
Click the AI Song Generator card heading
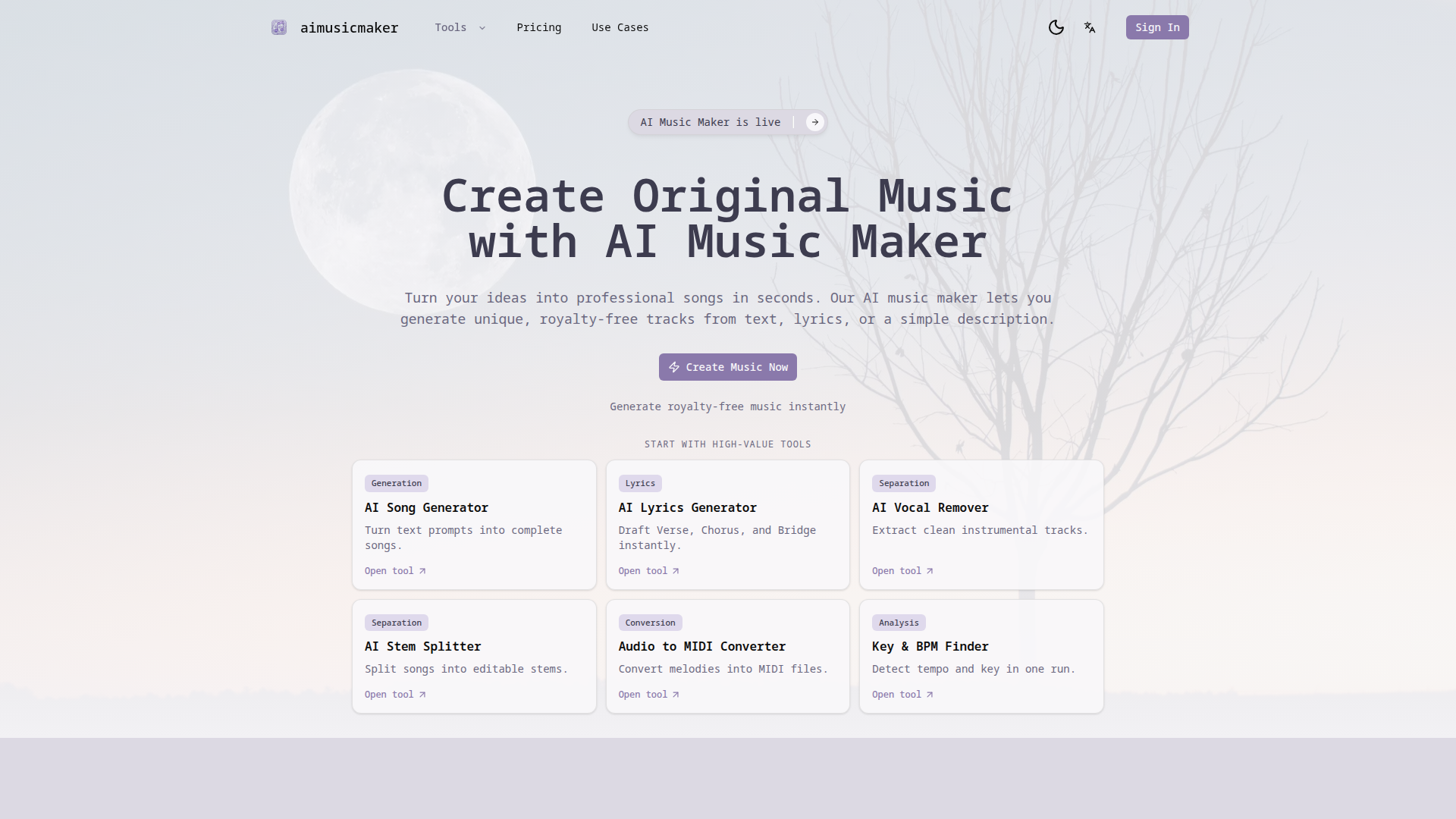[x=426, y=507]
